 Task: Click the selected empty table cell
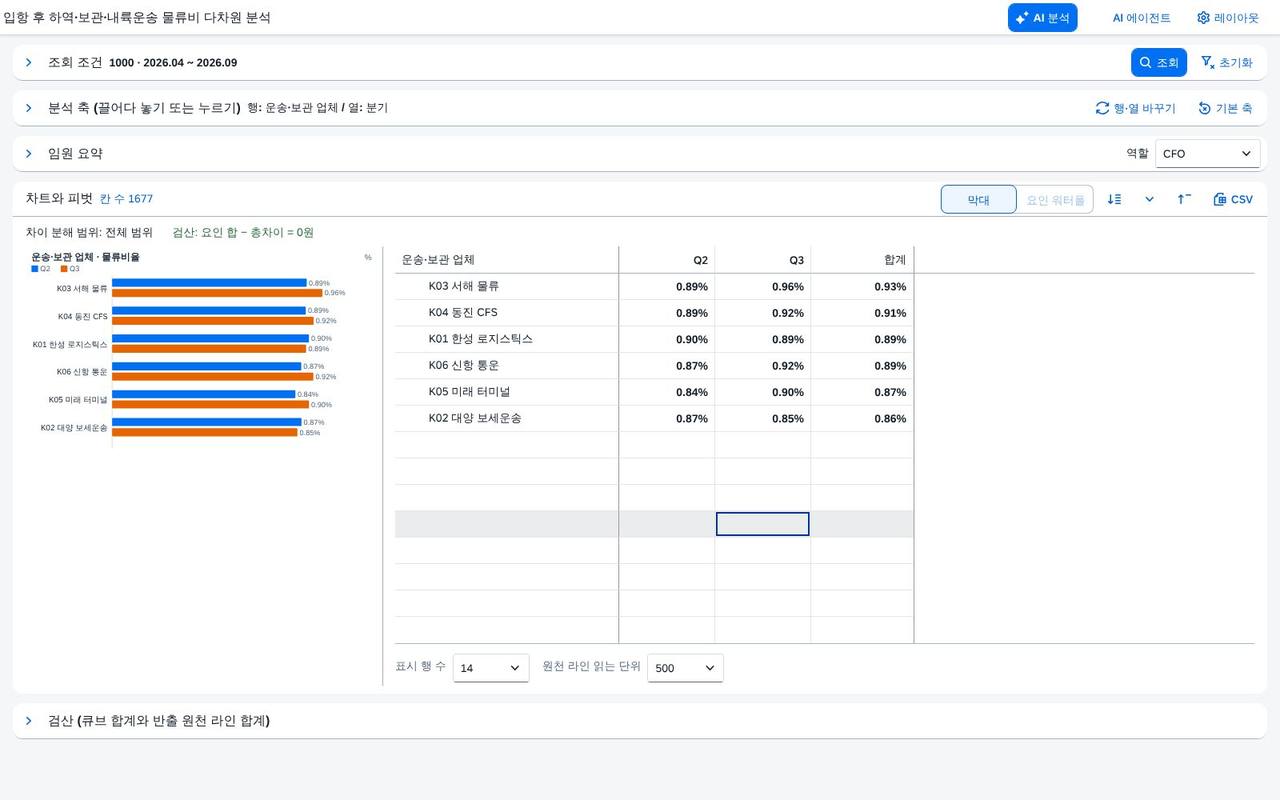point(763,524)
